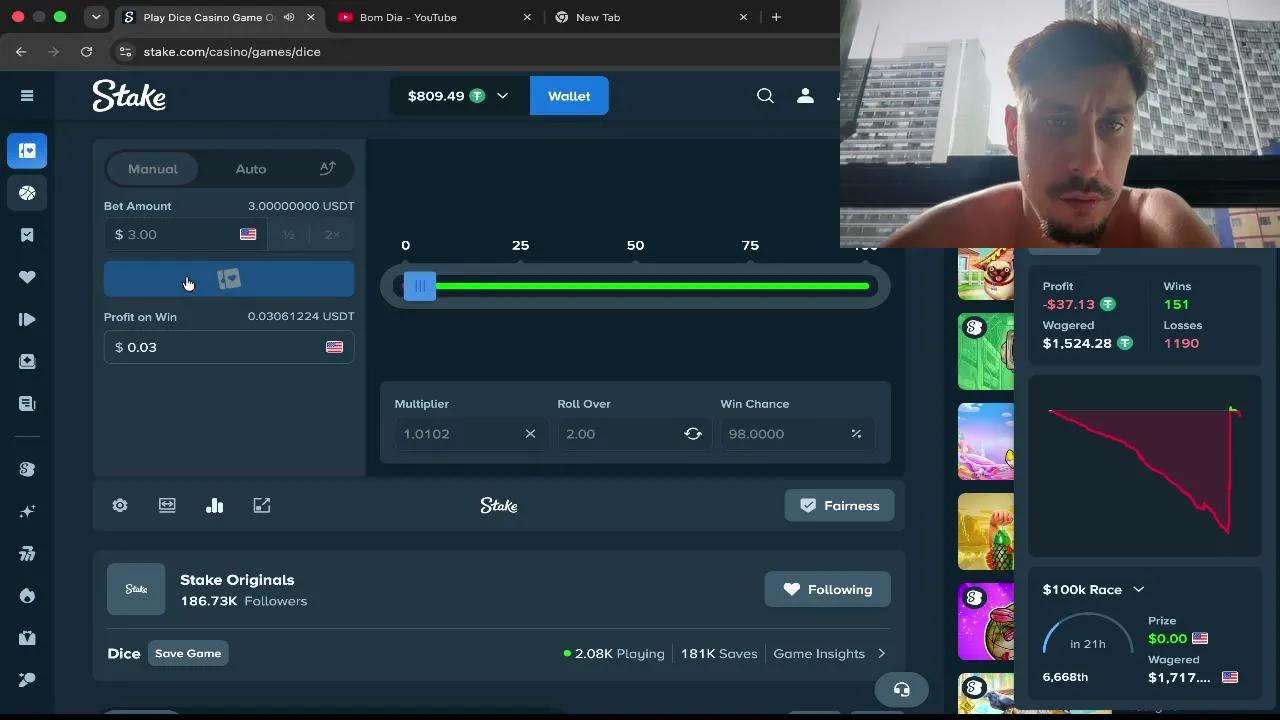Click the browser back arrow
The width and height of the screenshot is (1280, 720).
click(21, 51)
